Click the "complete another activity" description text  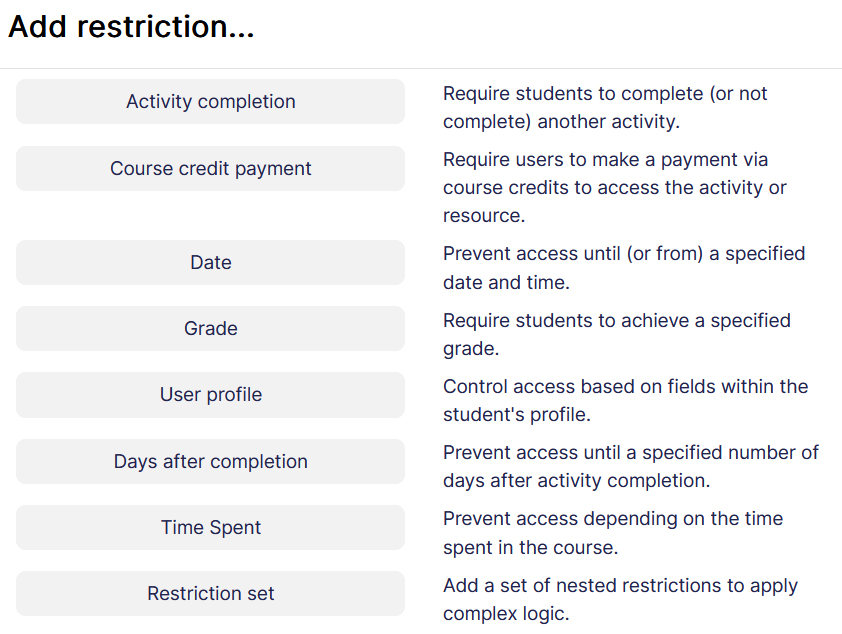(x=605, y=108)
